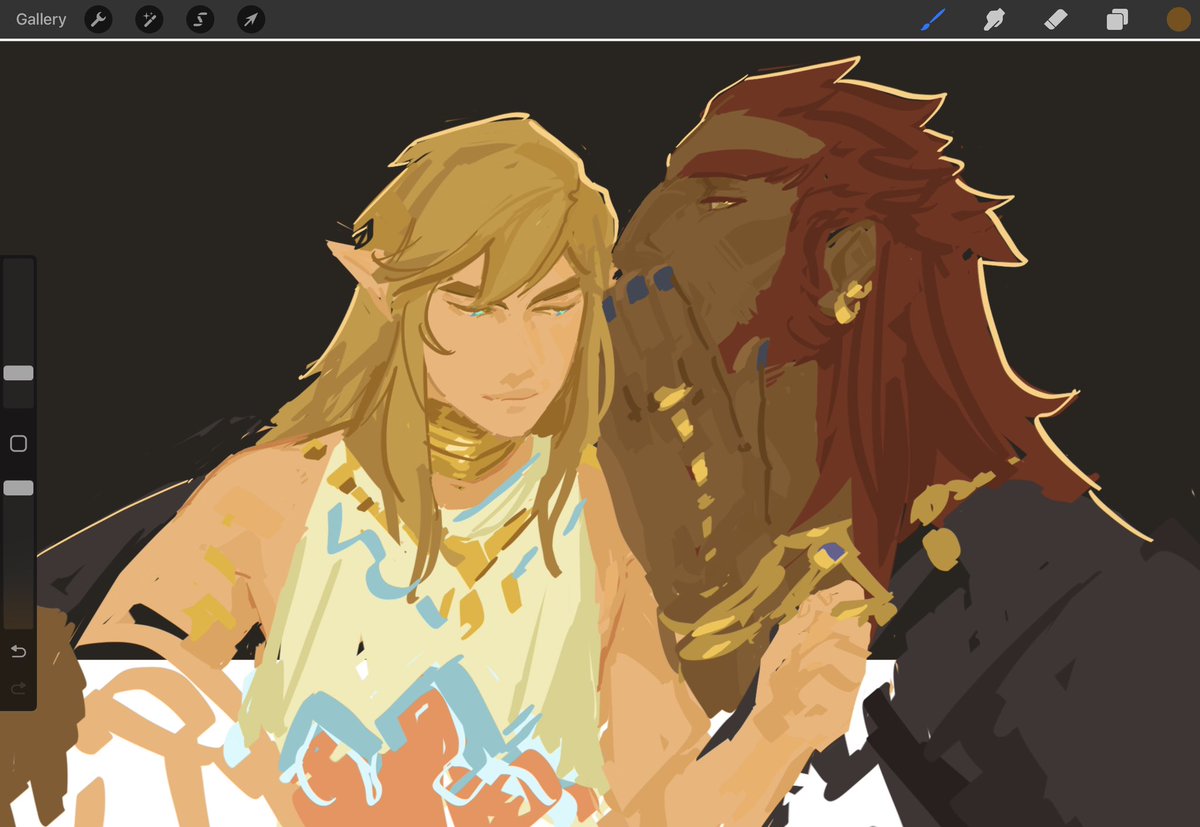
Task: Open the brown active color picker
Action: [x=1178, y=19]
